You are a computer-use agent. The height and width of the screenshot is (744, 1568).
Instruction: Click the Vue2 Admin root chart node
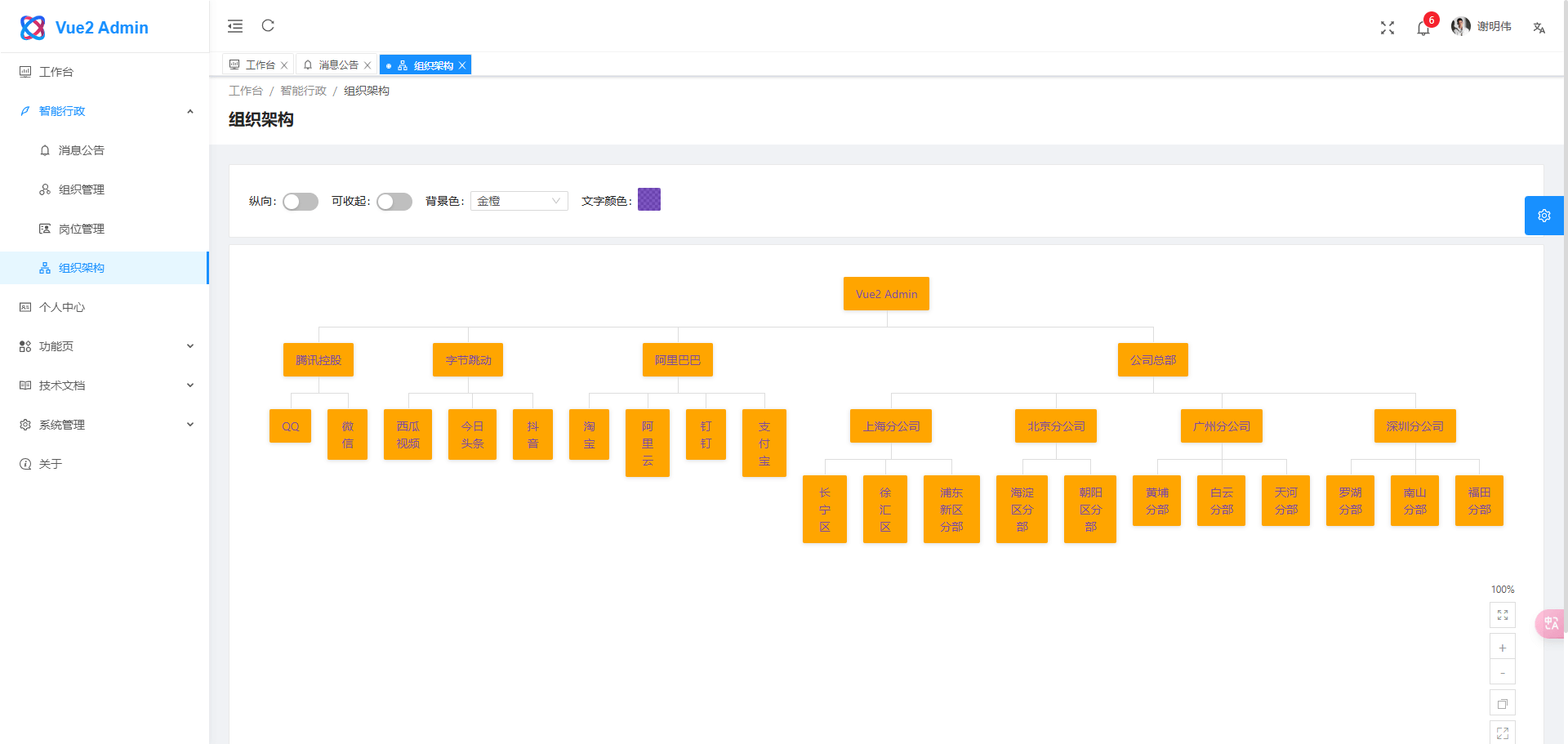pos(886,294)
